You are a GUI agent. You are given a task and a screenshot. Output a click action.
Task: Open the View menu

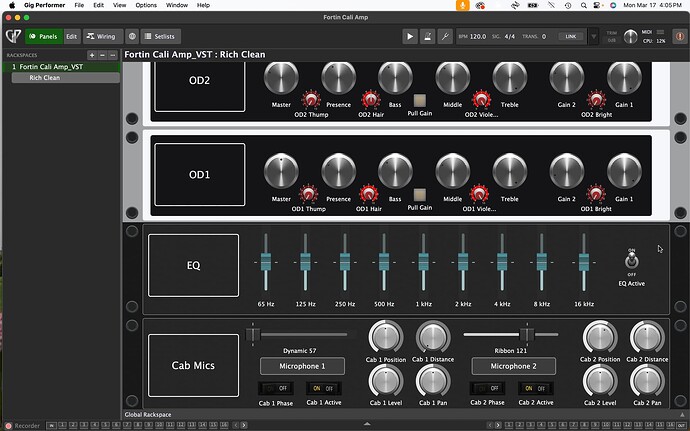(119, 5)
